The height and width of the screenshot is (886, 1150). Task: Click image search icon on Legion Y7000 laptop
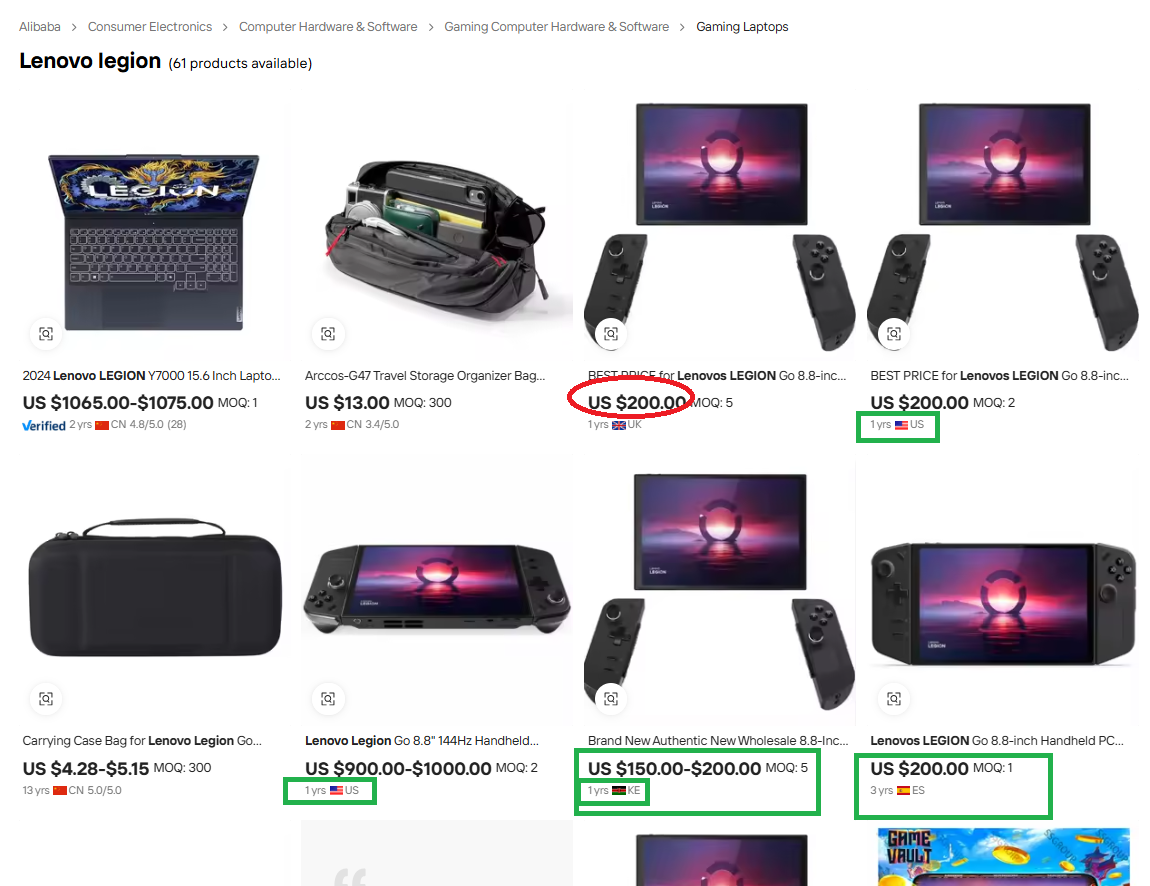coord(45,334)
